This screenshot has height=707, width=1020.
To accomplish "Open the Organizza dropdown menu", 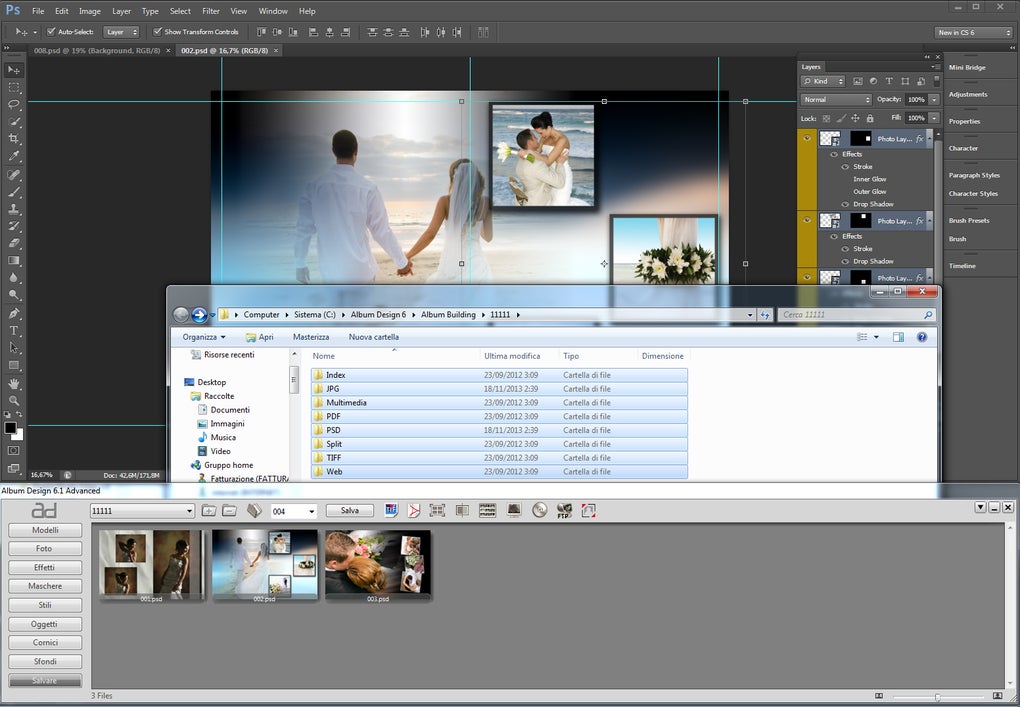I will pyautogui.click(x=204, y=337).
